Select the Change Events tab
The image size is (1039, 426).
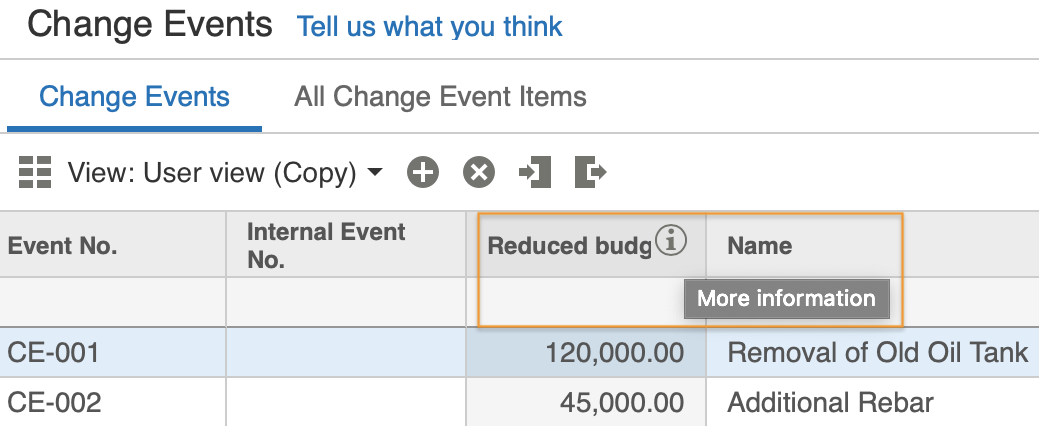(x=135, y=97)
